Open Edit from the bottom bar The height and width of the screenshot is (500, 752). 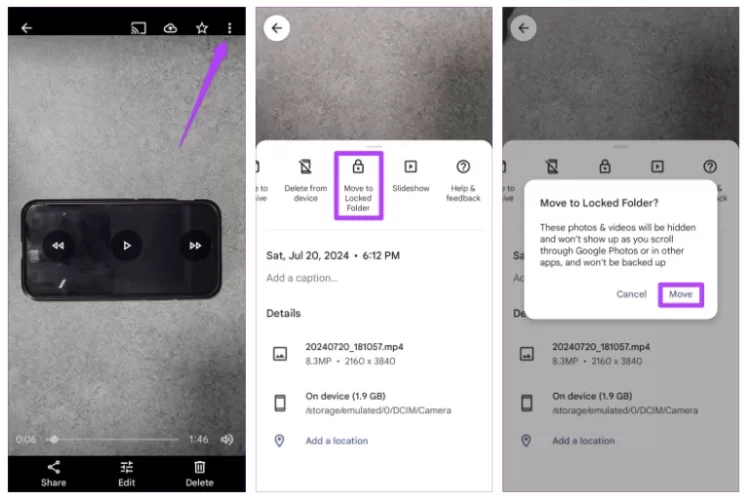coord(127,473)
